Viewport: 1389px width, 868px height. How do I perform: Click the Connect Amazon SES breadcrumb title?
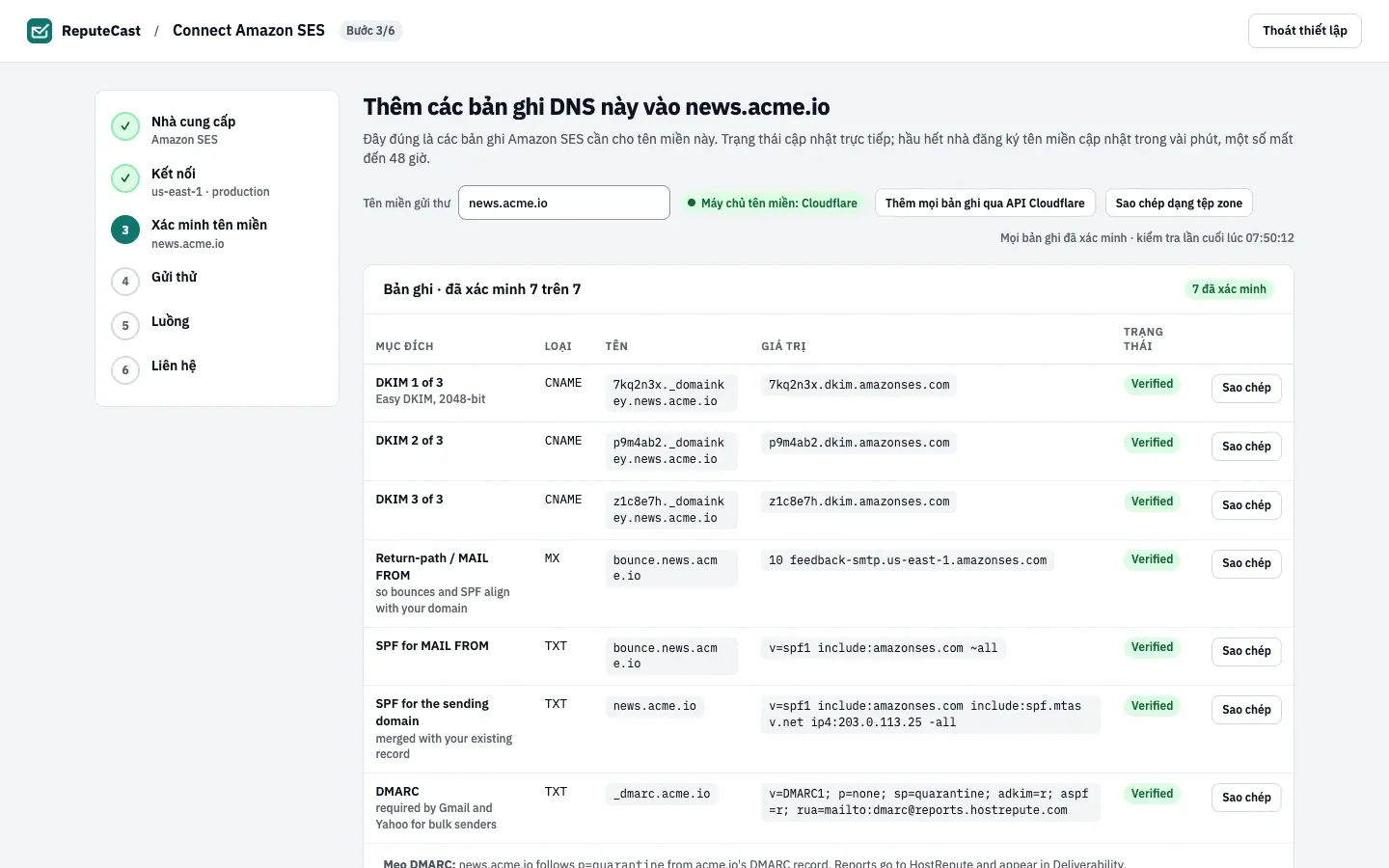[x=249, y=31]
